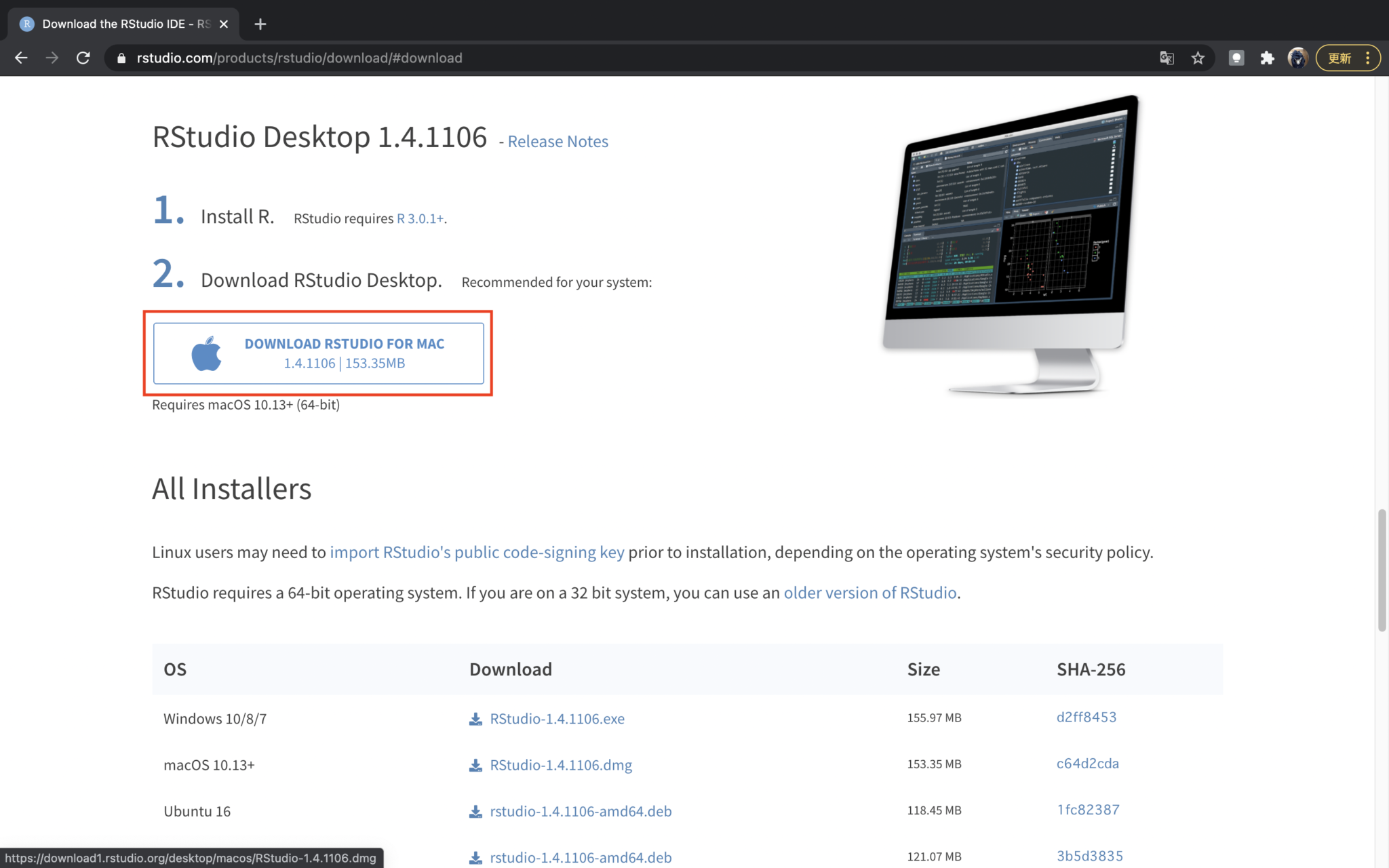Image resolution: width=1389 pixels, height=868 pixels.
Task: Reload the page with refresh icon
Action: (x=83, y=58)
